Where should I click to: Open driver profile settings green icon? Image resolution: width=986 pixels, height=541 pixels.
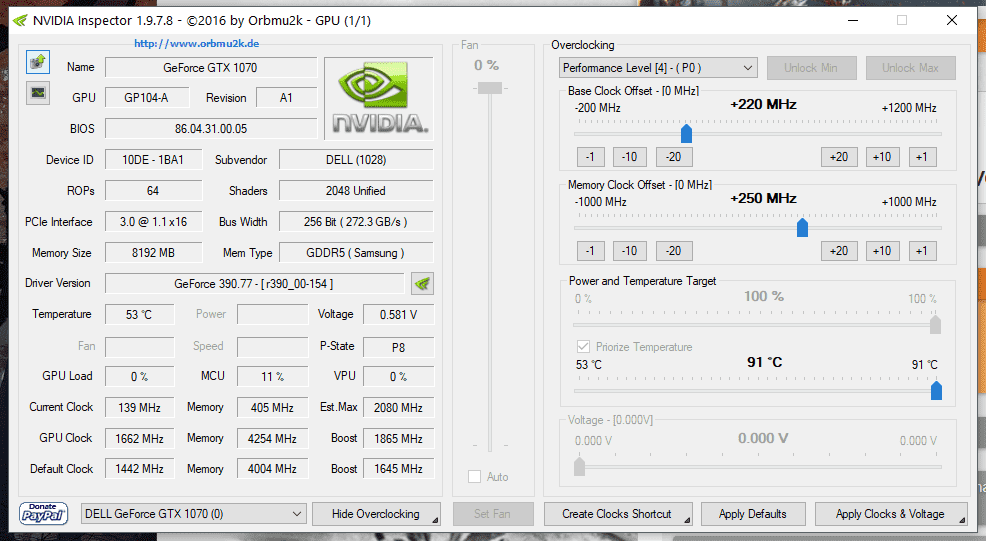click(422, 284)
